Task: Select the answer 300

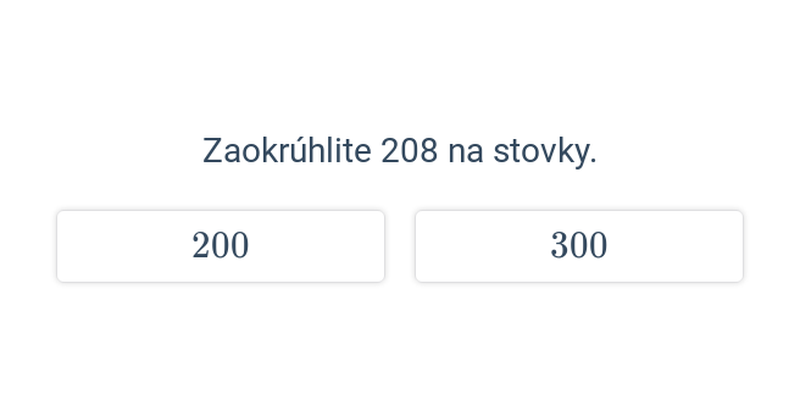Action: [579, 246]
